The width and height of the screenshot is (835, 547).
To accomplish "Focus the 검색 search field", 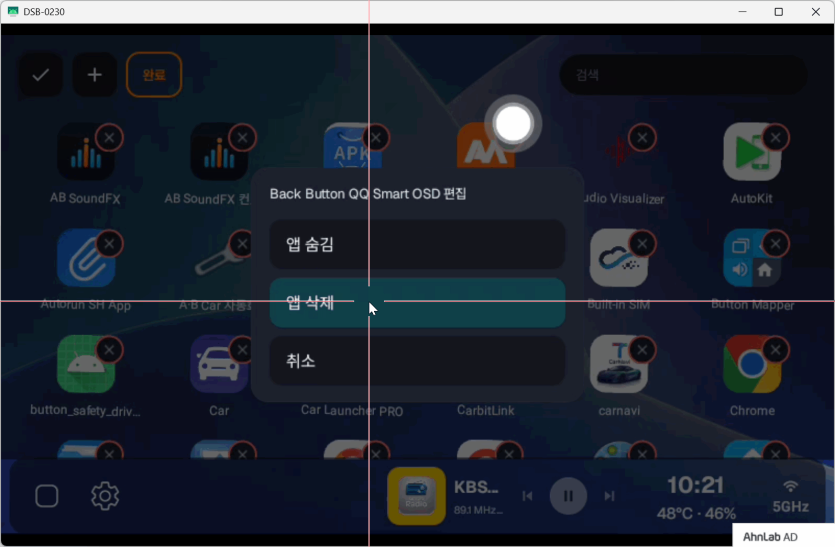I will (x=683, y=75).
